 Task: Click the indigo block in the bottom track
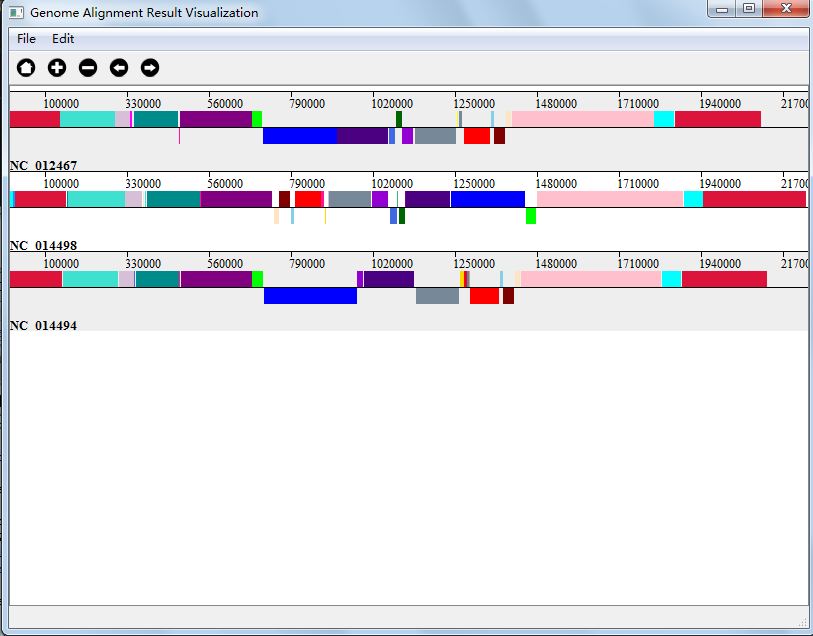coord(389,279)
